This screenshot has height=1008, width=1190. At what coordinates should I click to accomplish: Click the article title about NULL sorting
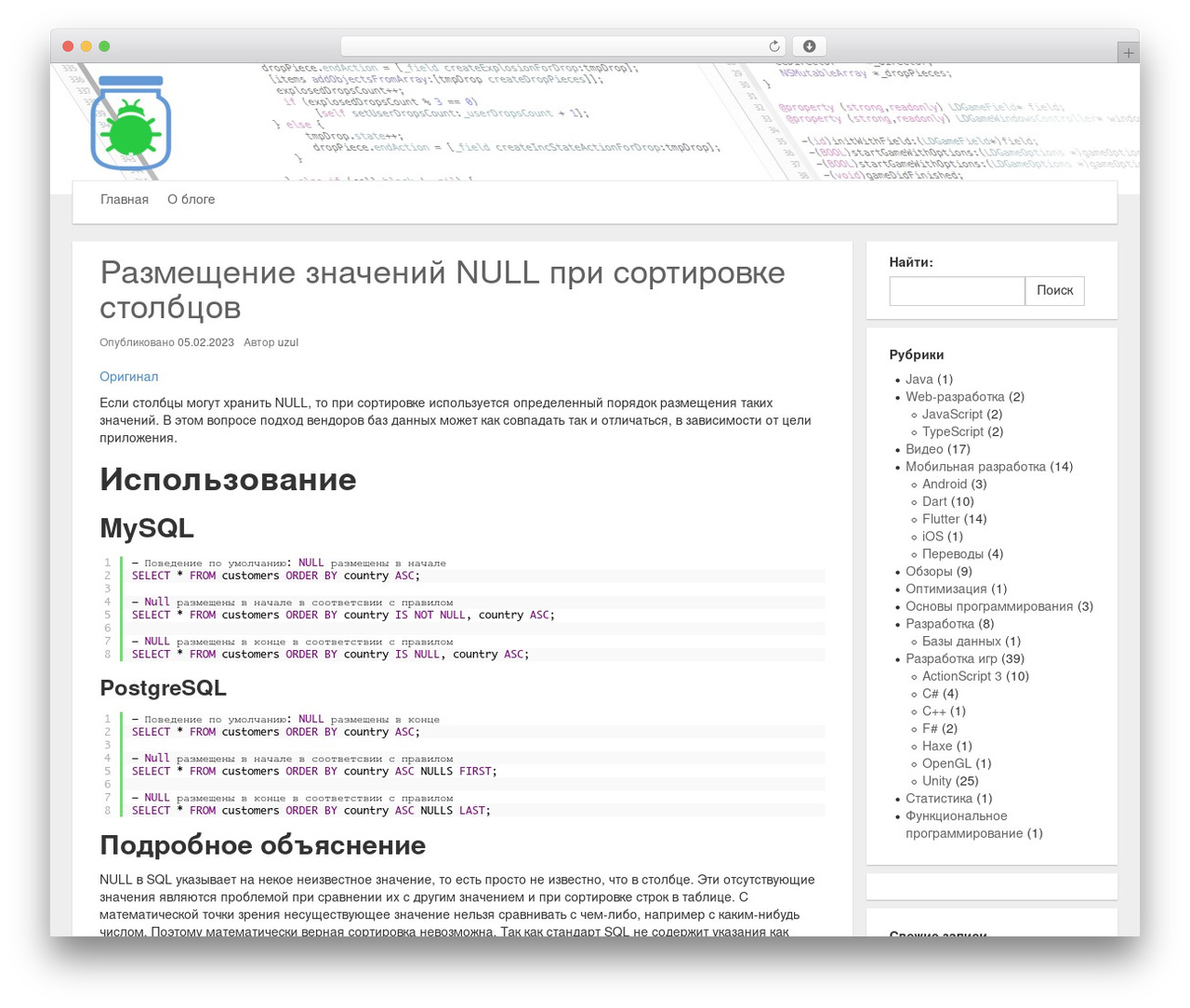click(443, 289)
